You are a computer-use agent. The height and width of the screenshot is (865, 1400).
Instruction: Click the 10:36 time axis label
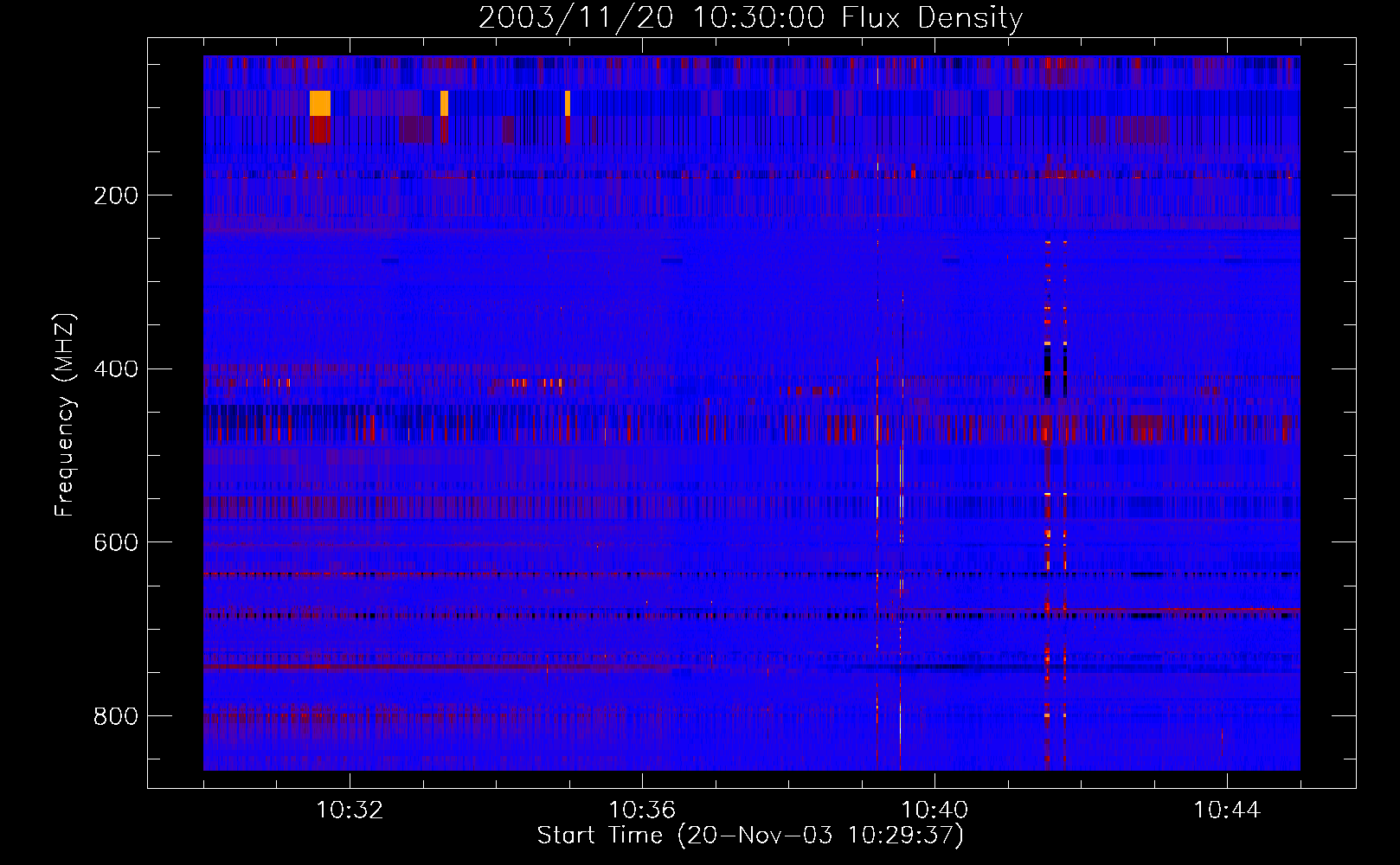pos(642,811)
